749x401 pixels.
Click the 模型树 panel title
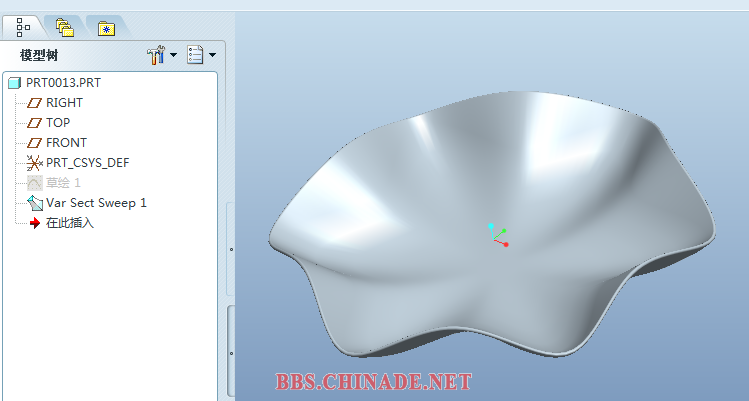39,55
